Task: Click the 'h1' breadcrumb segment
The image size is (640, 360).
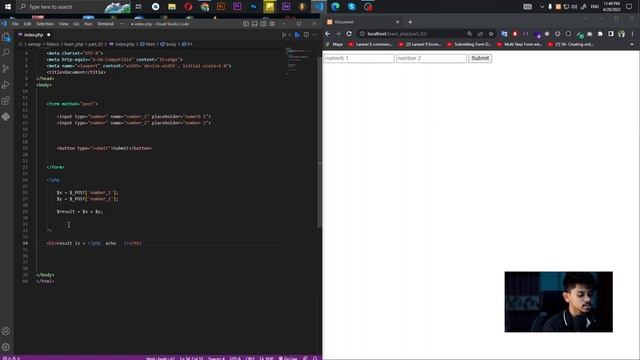Action: click(187, 44)
